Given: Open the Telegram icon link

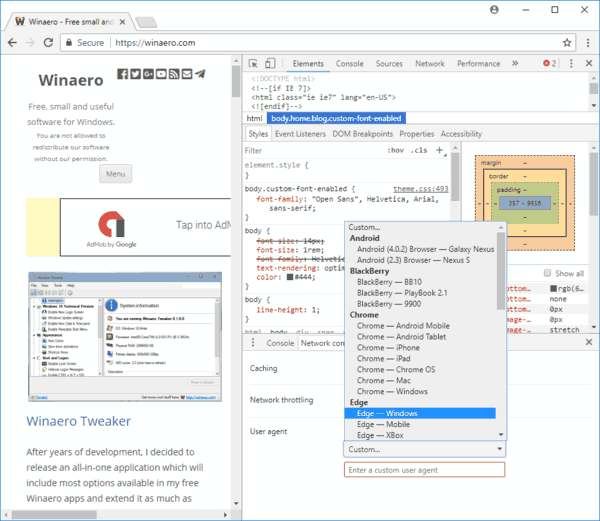Looking at the screenshot, I should click(200, 74).
